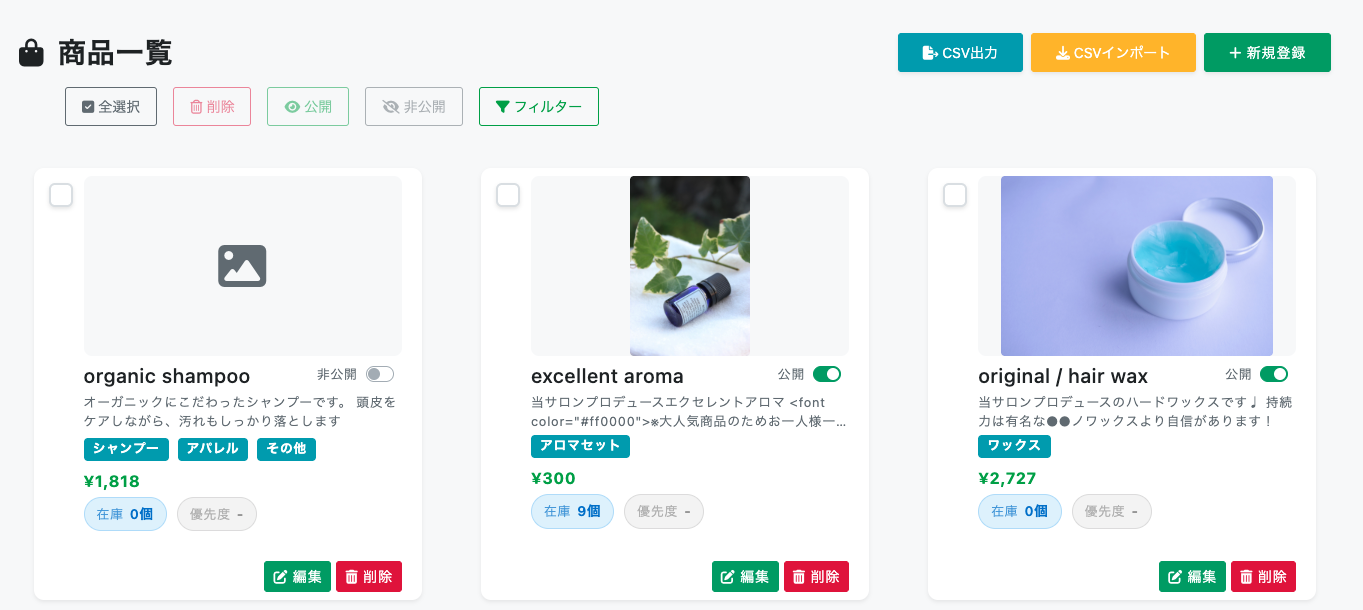Click the excellent aroma 優先度 badge
This screenshot has width=1363, height=610.
coord(664,511)
